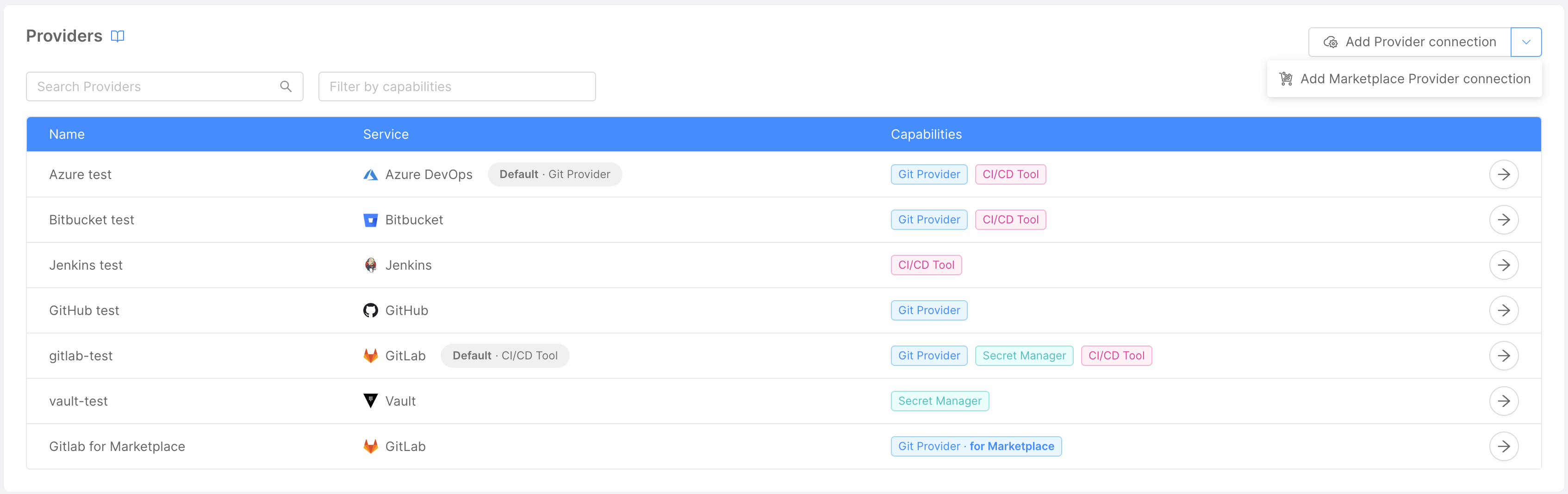1568x494 pixels.
Task: Open Gitlab for Marketplace via its arrow button
Action: pyautogui.click(x=1504, y=446)
